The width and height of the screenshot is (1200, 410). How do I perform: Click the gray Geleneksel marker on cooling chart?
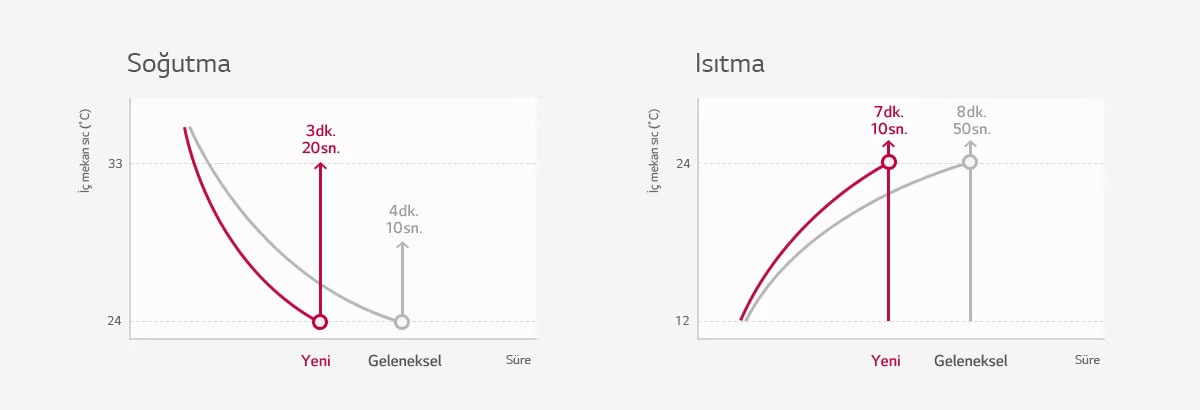[x=402, y=322]
